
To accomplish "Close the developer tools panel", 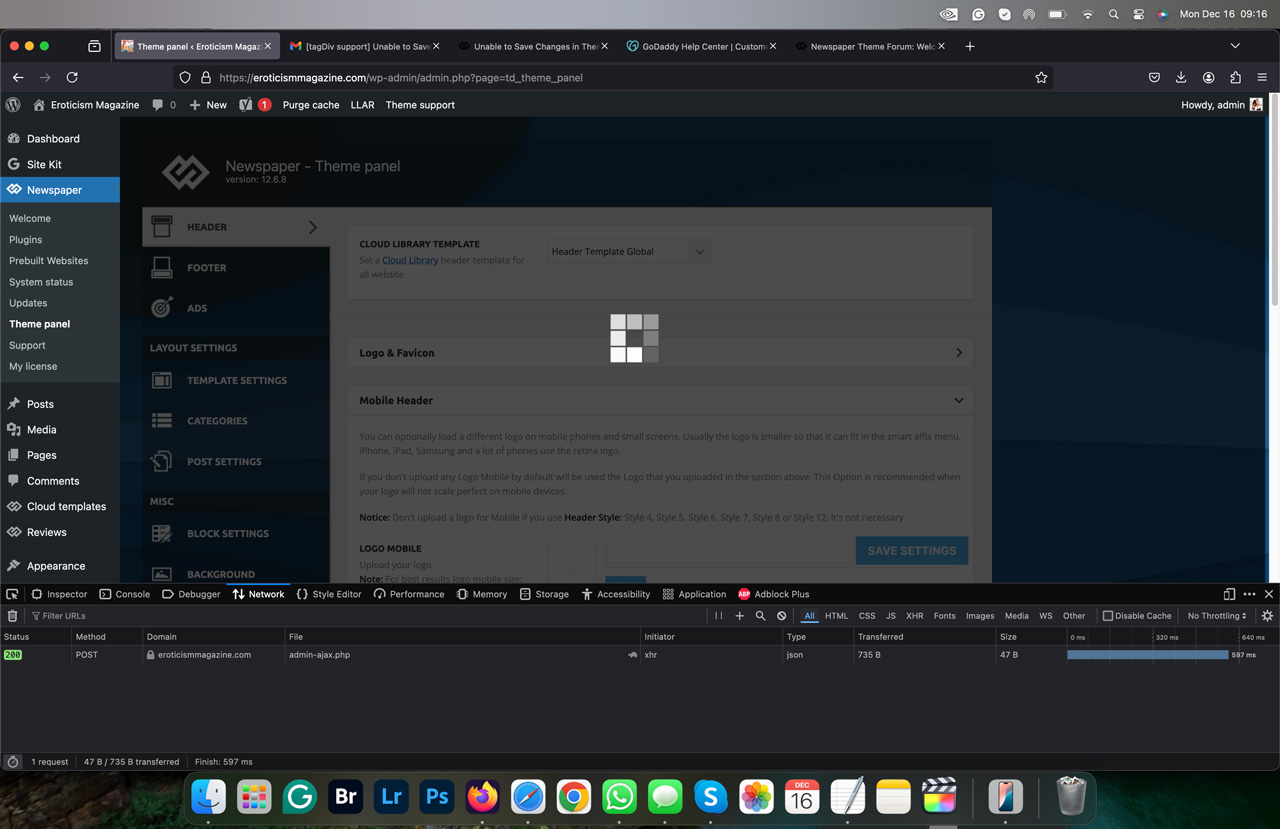I will click(1269, 594).
